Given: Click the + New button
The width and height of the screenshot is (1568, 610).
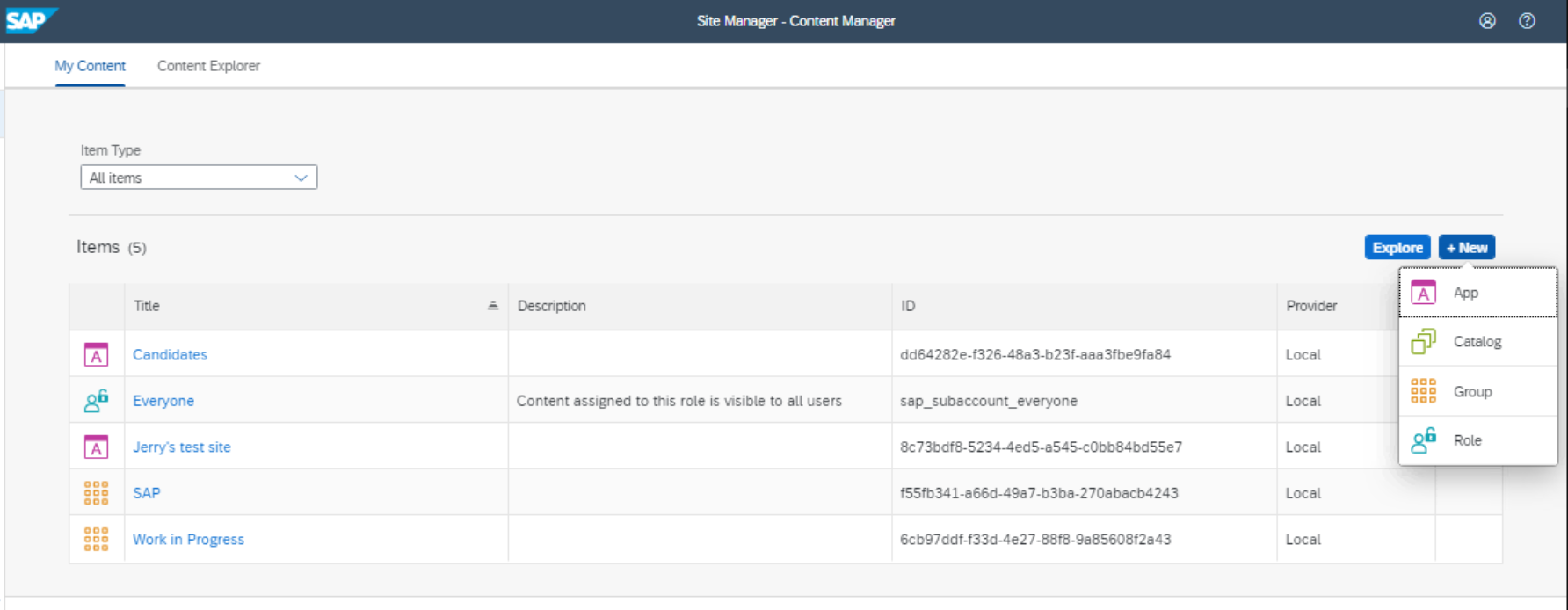Looking at the screenshot, I should click(1467, 248).
